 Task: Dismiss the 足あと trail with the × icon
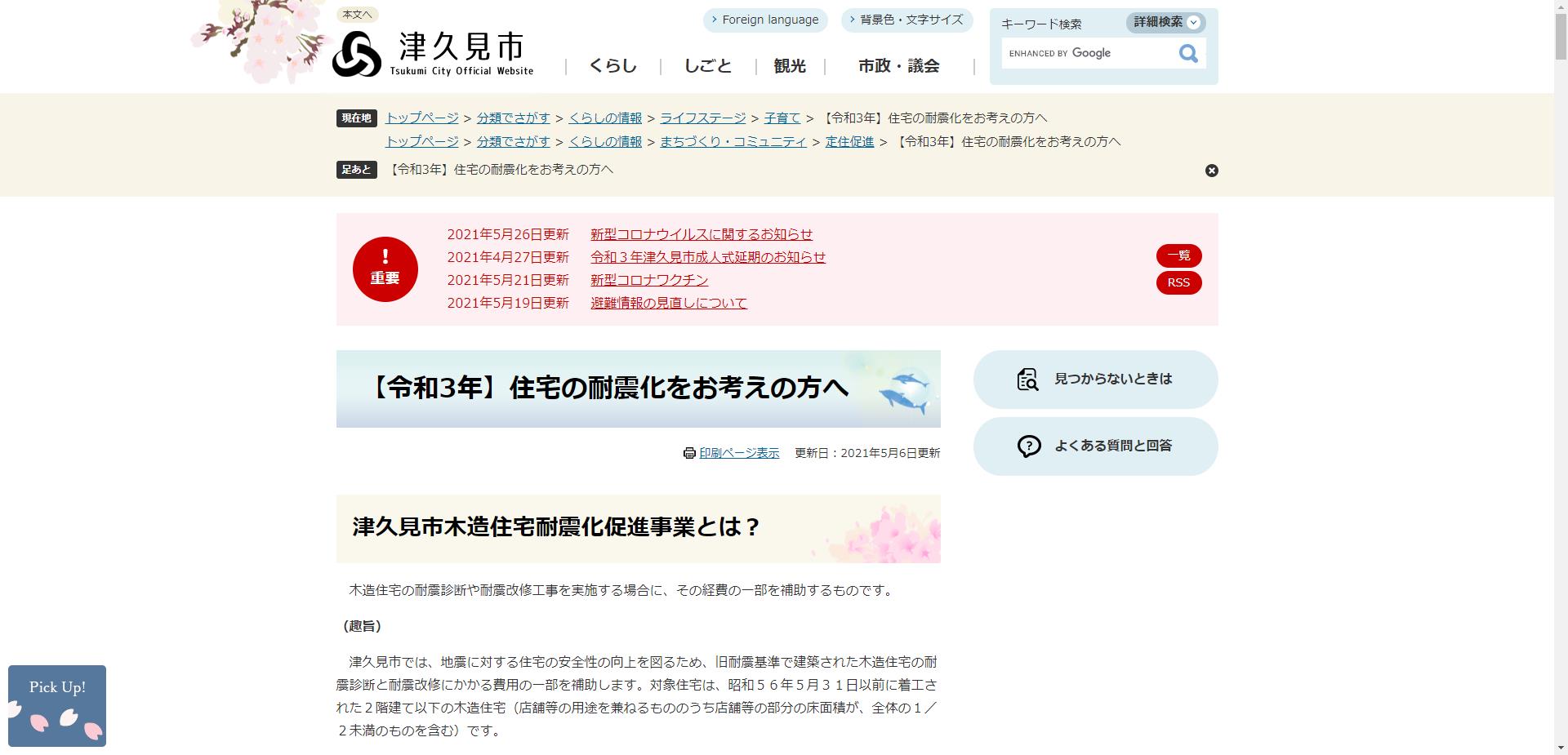[1211, 171]
